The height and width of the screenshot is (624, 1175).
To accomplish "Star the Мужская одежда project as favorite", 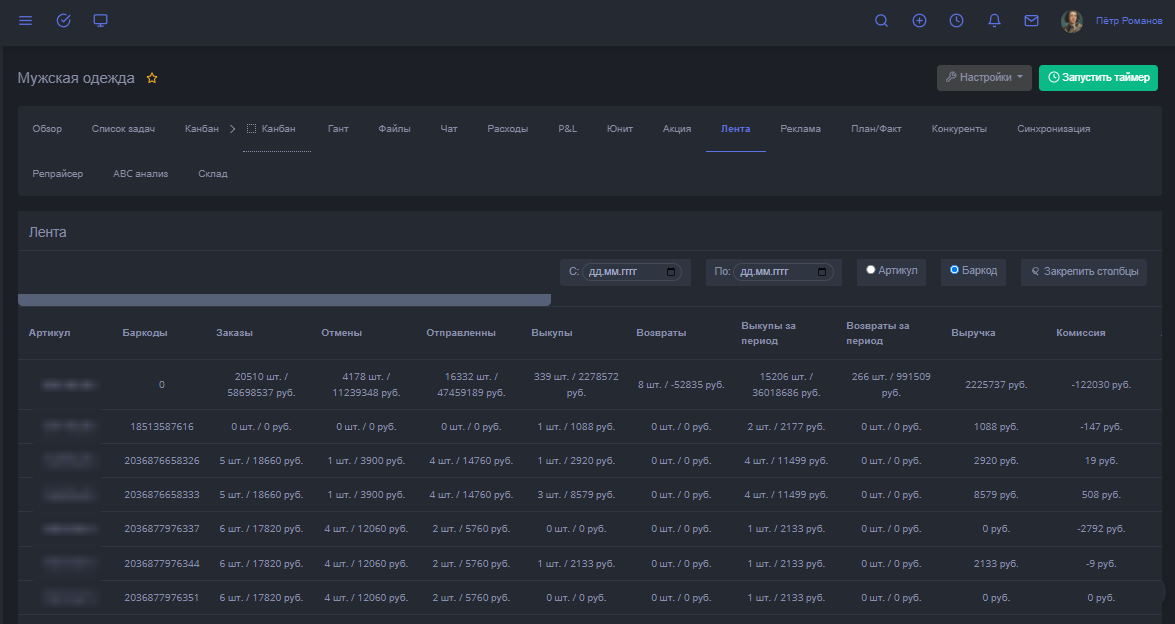I will (x=152, y=78).
